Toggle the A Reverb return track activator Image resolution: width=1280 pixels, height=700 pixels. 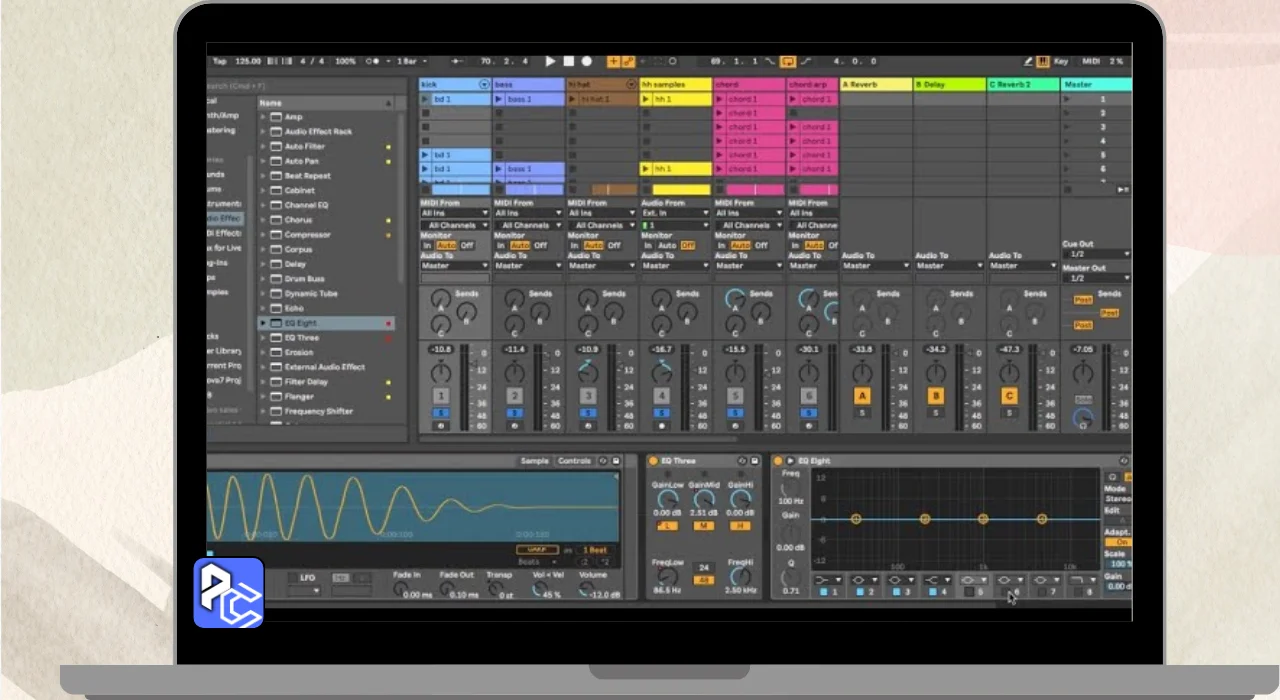point(862,397)
